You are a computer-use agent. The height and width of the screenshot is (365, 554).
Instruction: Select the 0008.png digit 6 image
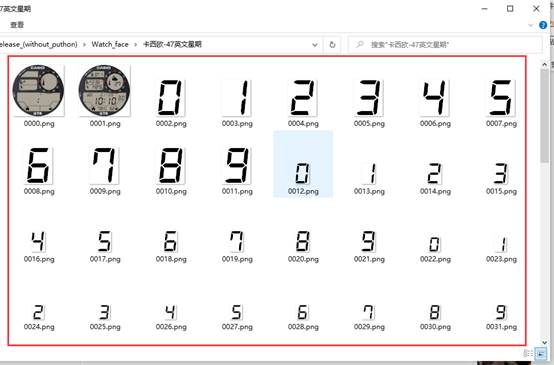(39, 166)
